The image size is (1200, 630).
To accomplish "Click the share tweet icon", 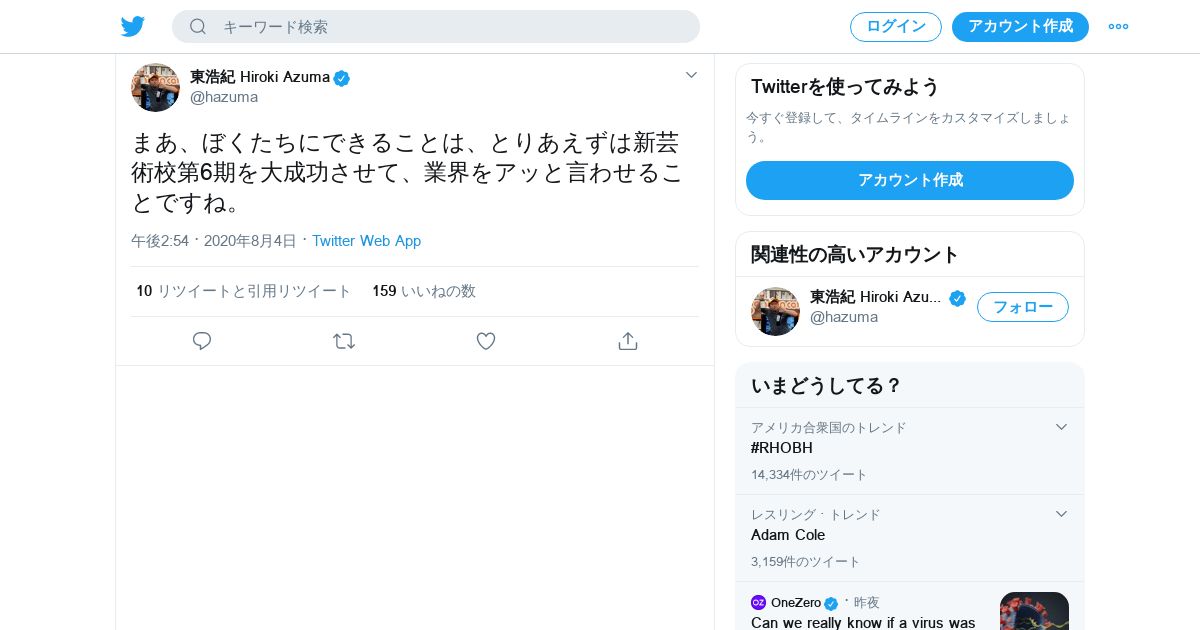I will [628, 341].
